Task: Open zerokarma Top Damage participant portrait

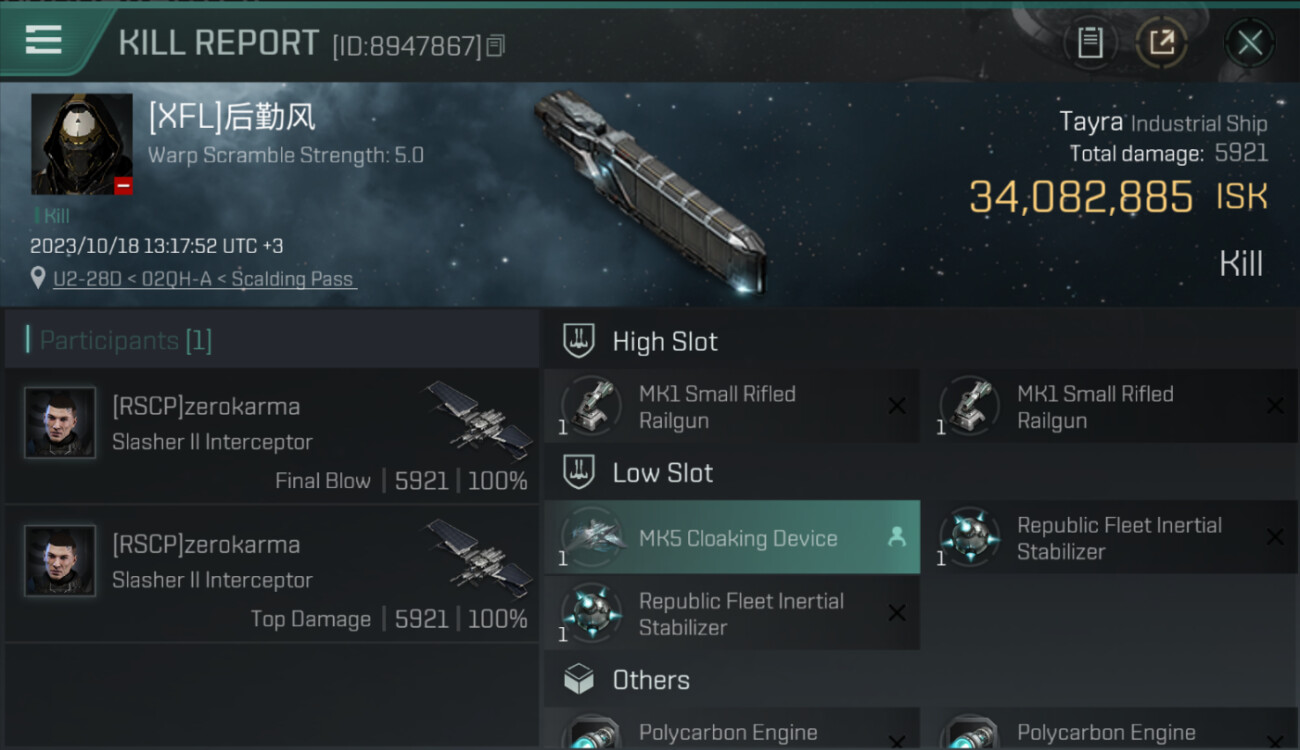Action: pos(60,562)
